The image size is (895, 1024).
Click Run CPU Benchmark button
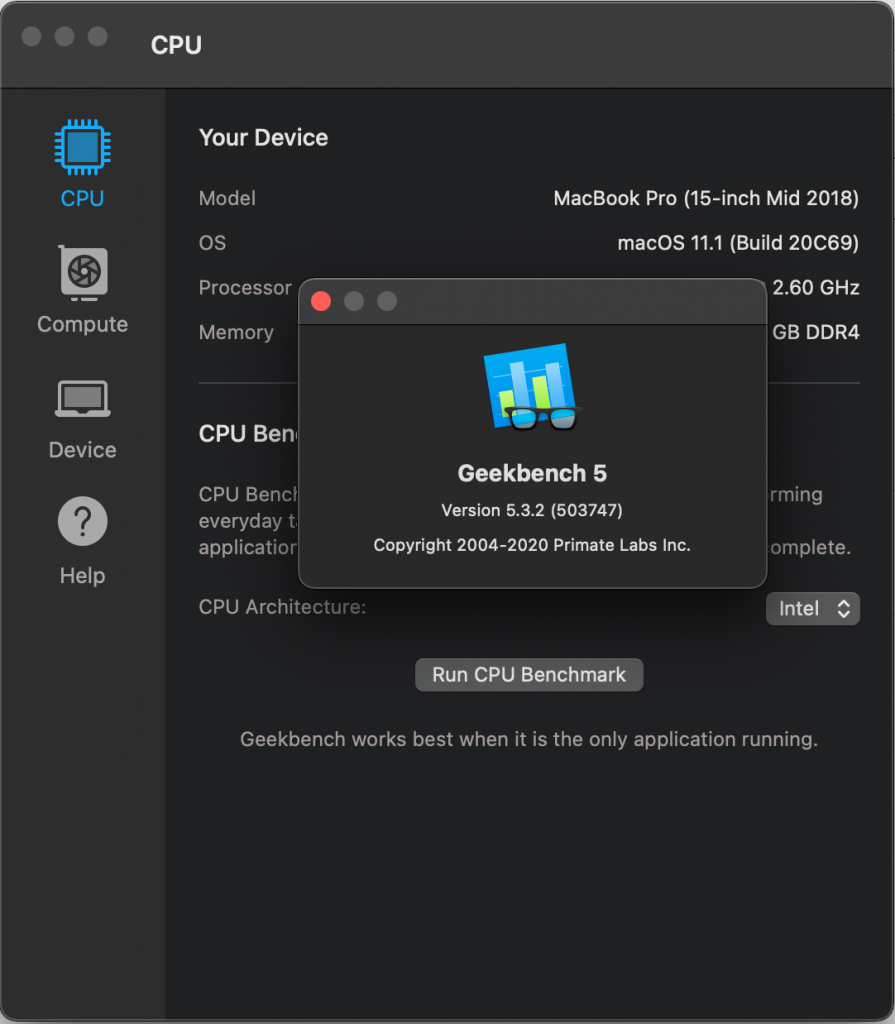529,675
